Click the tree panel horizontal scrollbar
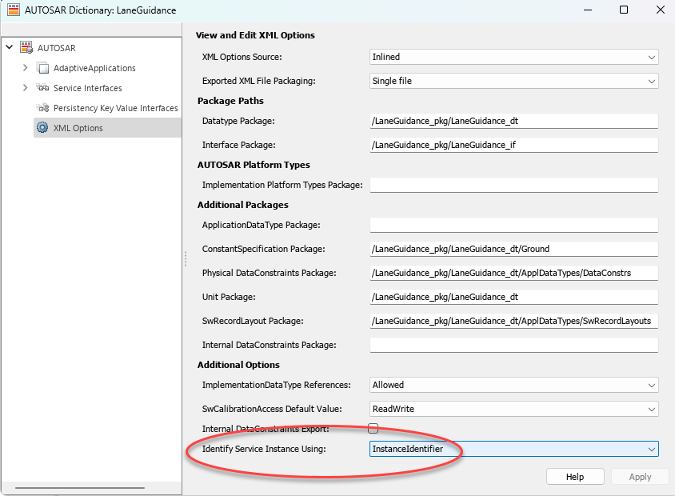 tap(80, 488)
